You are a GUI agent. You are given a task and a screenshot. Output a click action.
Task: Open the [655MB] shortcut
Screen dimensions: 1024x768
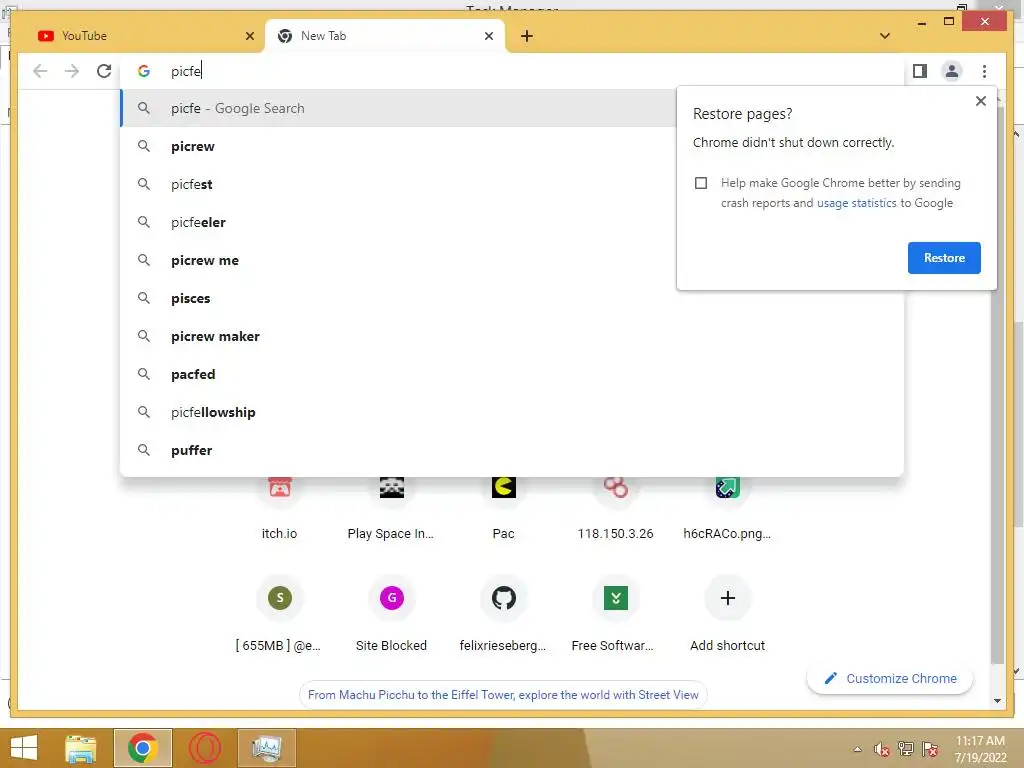pyautogui.click(x=280, y=614)
